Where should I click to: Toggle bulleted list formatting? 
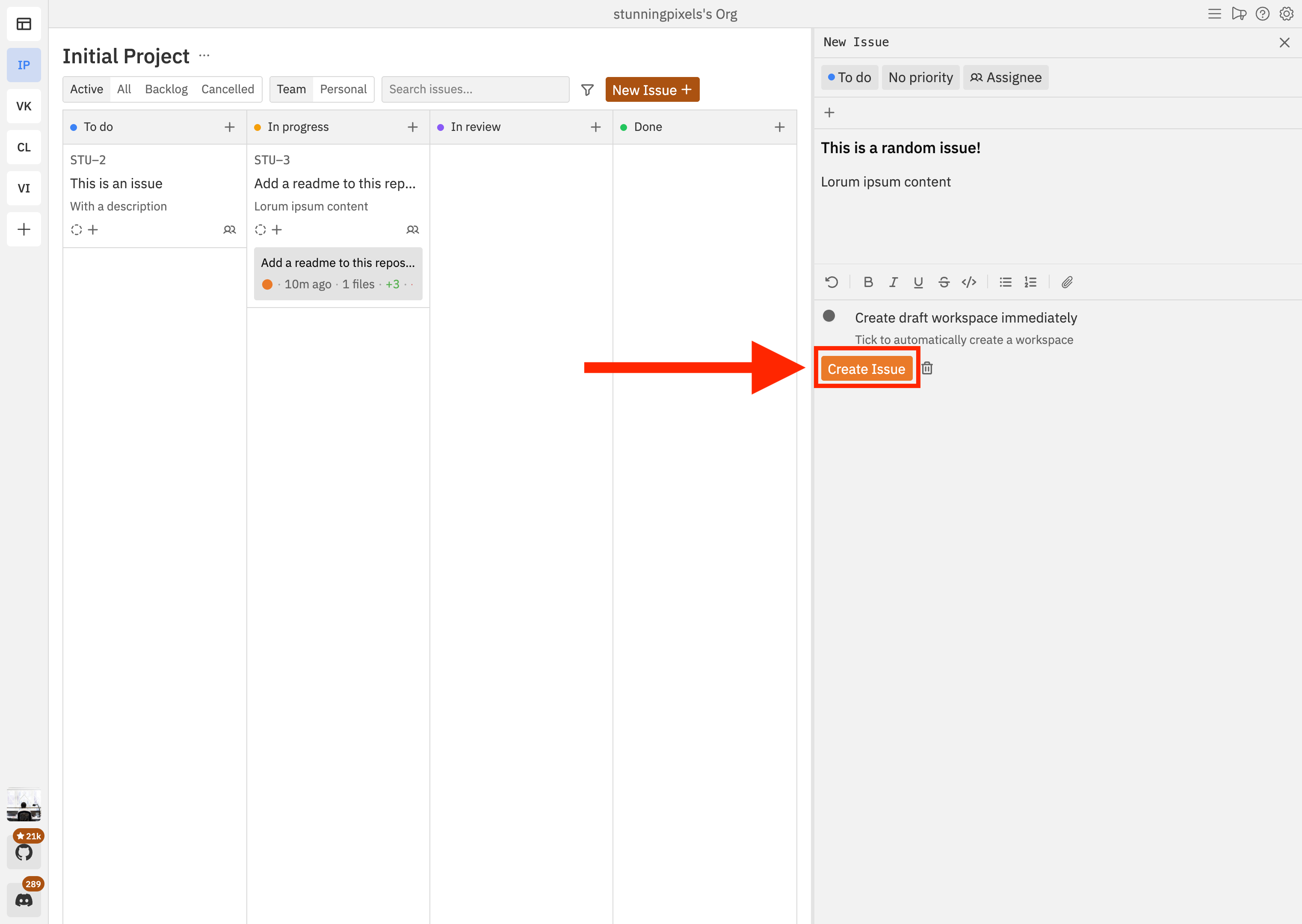pyautogui.click(x=1004, y=281)
